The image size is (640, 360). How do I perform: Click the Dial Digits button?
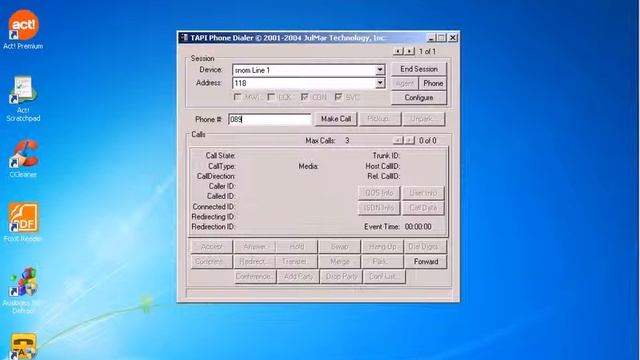425,247
